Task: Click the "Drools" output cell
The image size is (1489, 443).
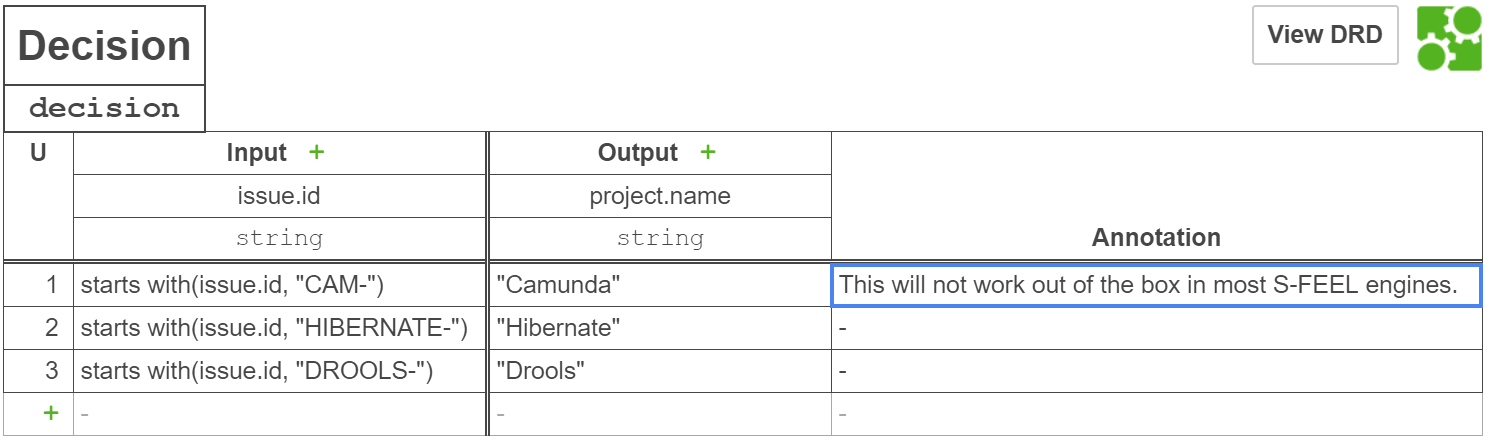Action: (660, 371)
